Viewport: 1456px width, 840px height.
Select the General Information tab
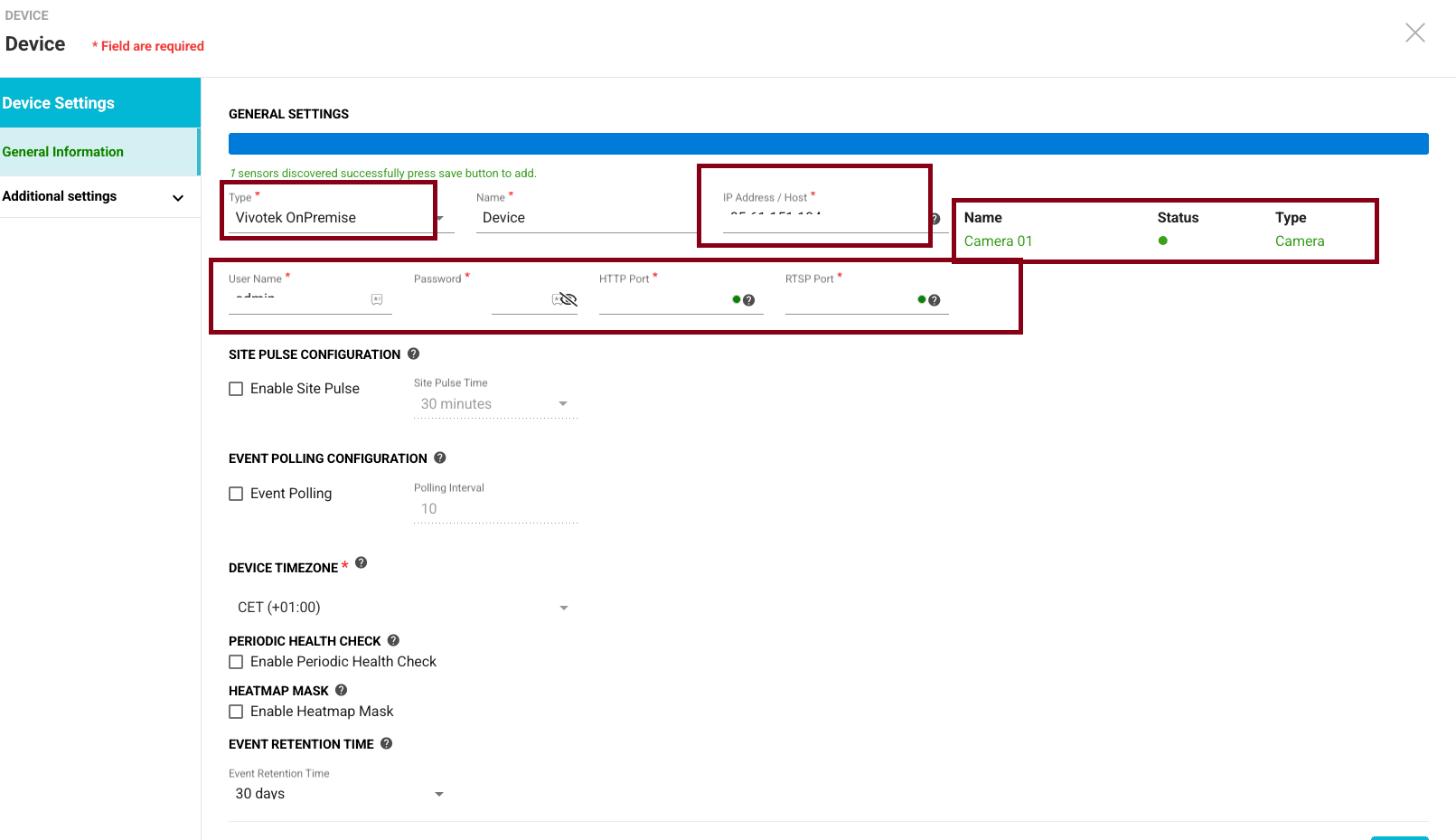63,152
